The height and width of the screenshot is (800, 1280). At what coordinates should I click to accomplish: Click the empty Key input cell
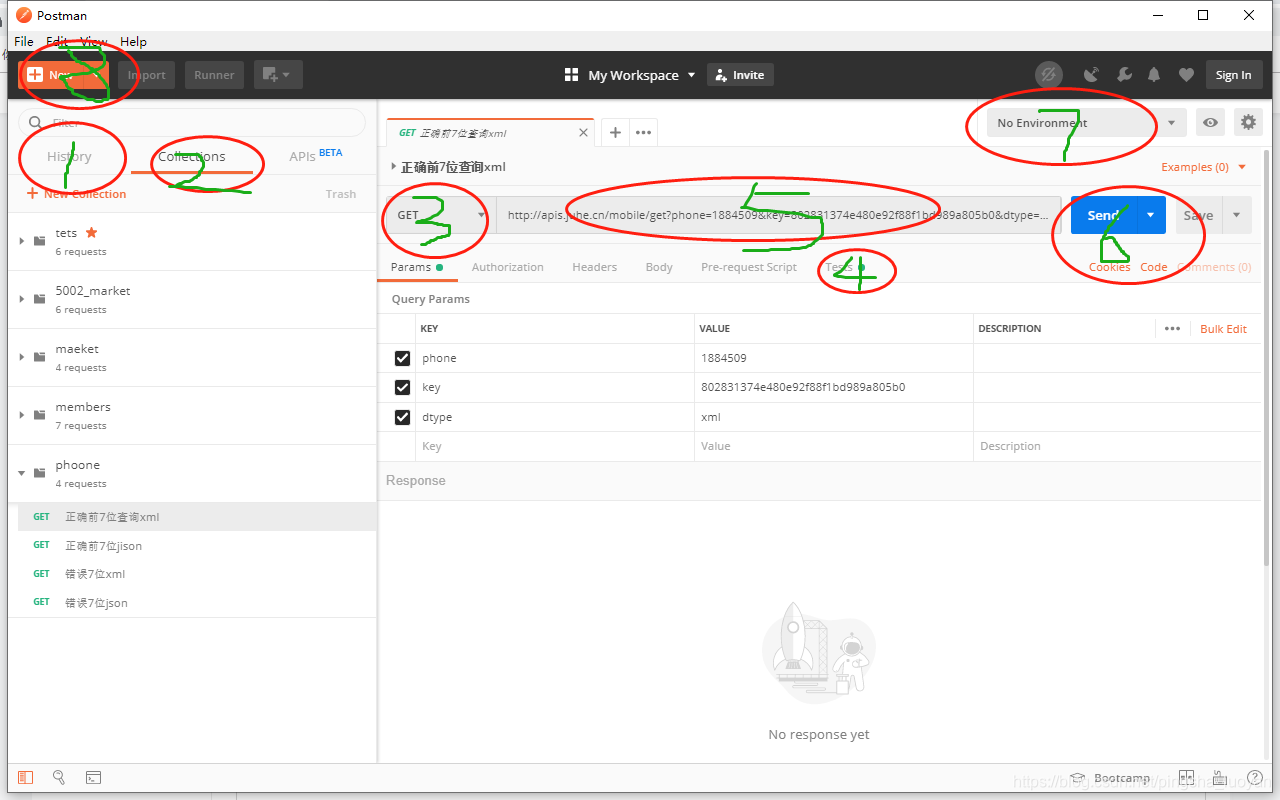(x=555, y=446)
